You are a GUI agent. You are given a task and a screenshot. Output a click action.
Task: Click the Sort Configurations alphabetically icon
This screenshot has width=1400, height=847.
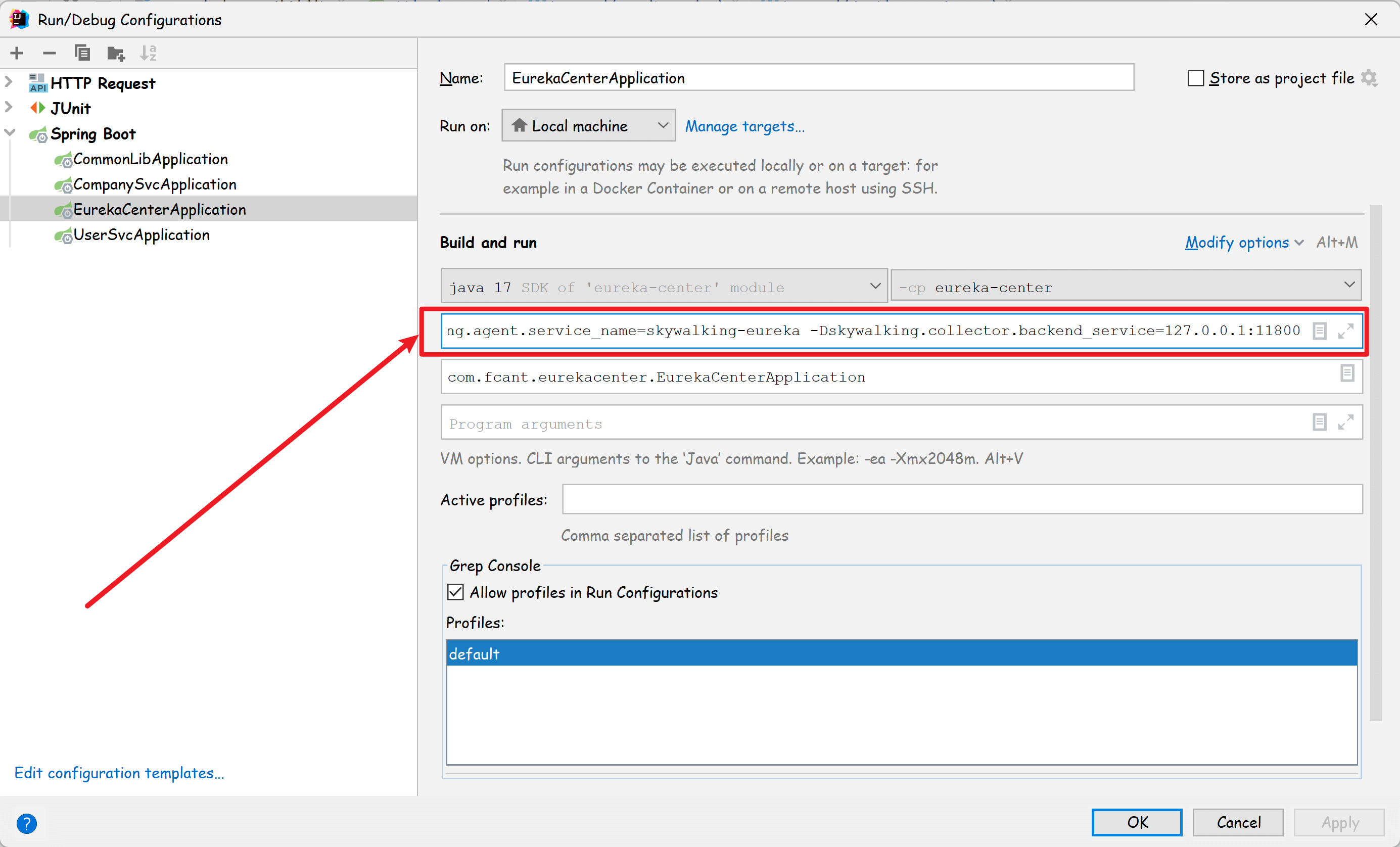pos(148,54)
